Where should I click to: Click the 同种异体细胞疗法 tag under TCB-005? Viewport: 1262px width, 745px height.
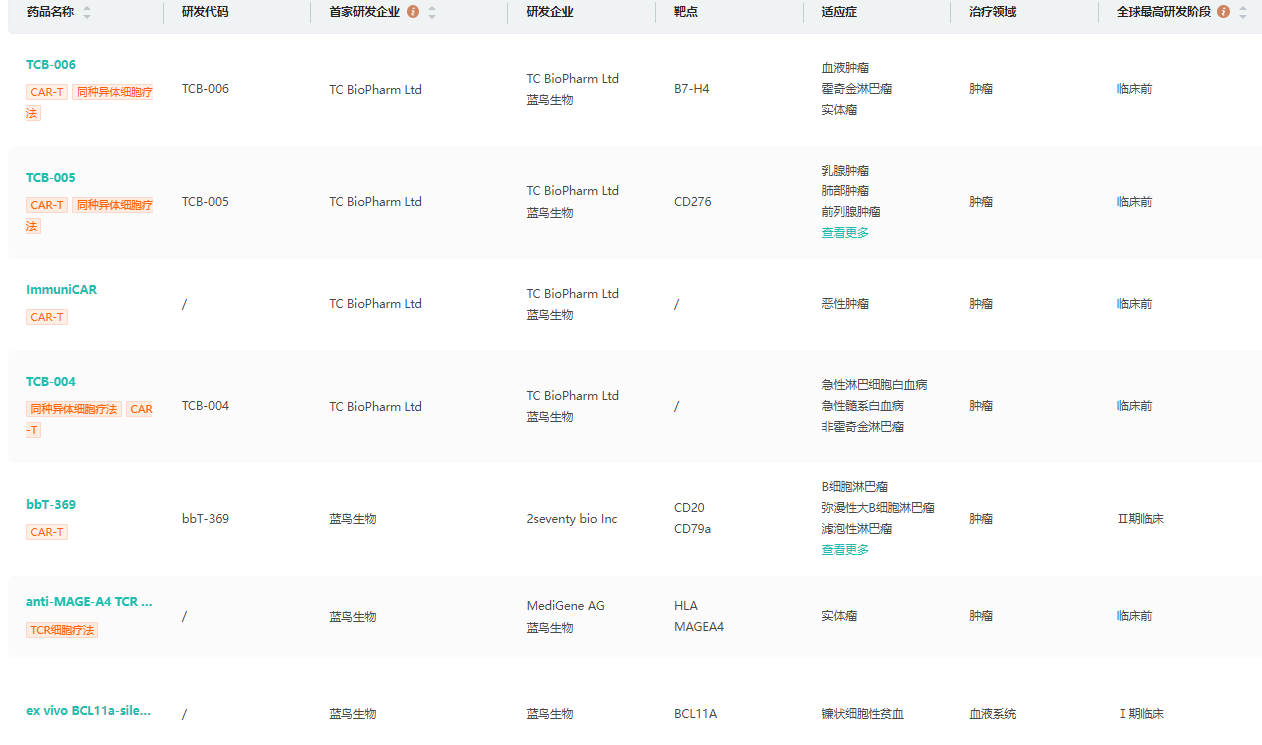coord(113,205)
